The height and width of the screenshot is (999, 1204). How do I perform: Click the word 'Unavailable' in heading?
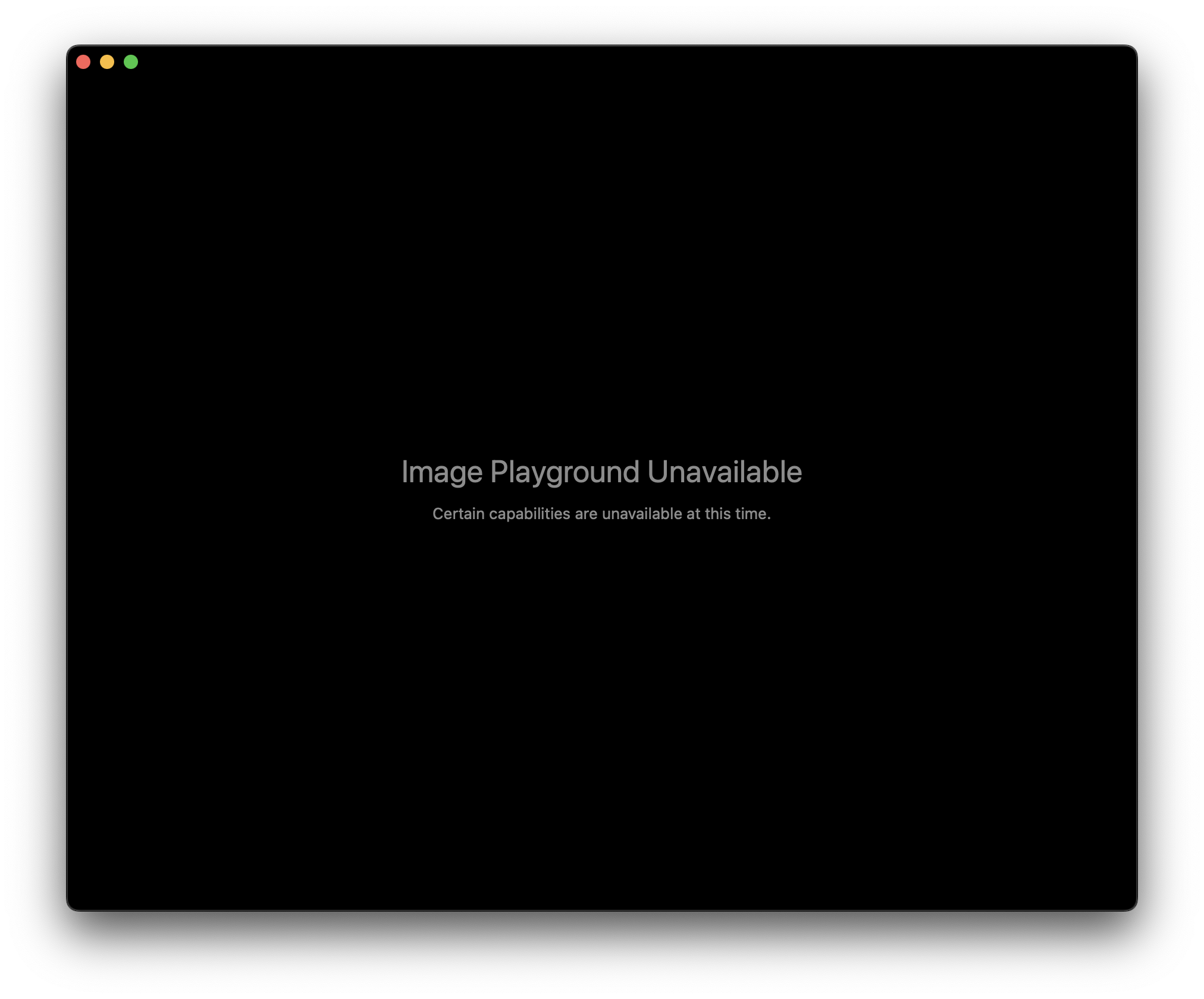[724, 472]
